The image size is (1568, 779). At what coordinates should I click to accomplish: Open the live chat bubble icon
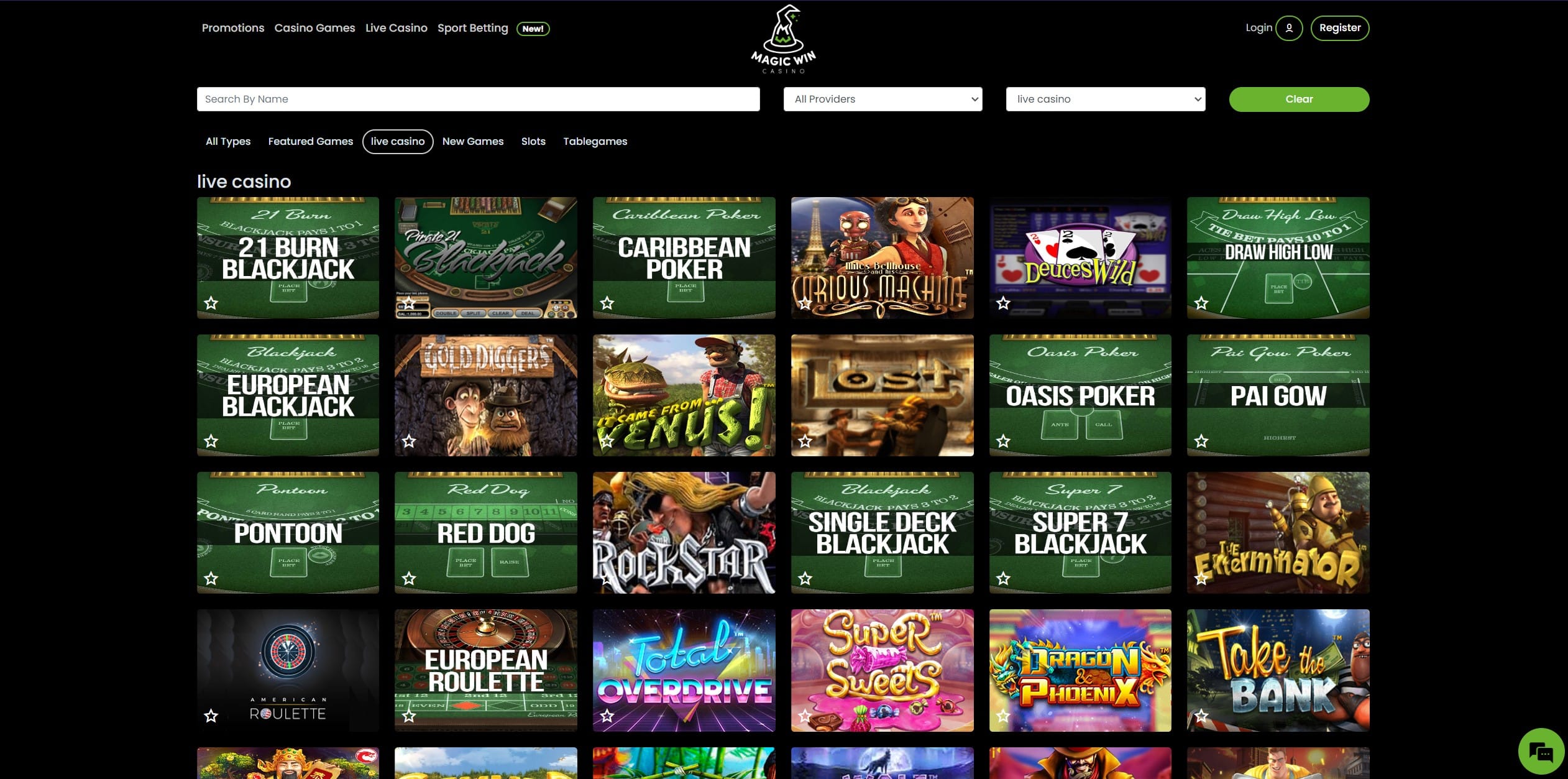pyautogui.click(x=1541, y=752)
